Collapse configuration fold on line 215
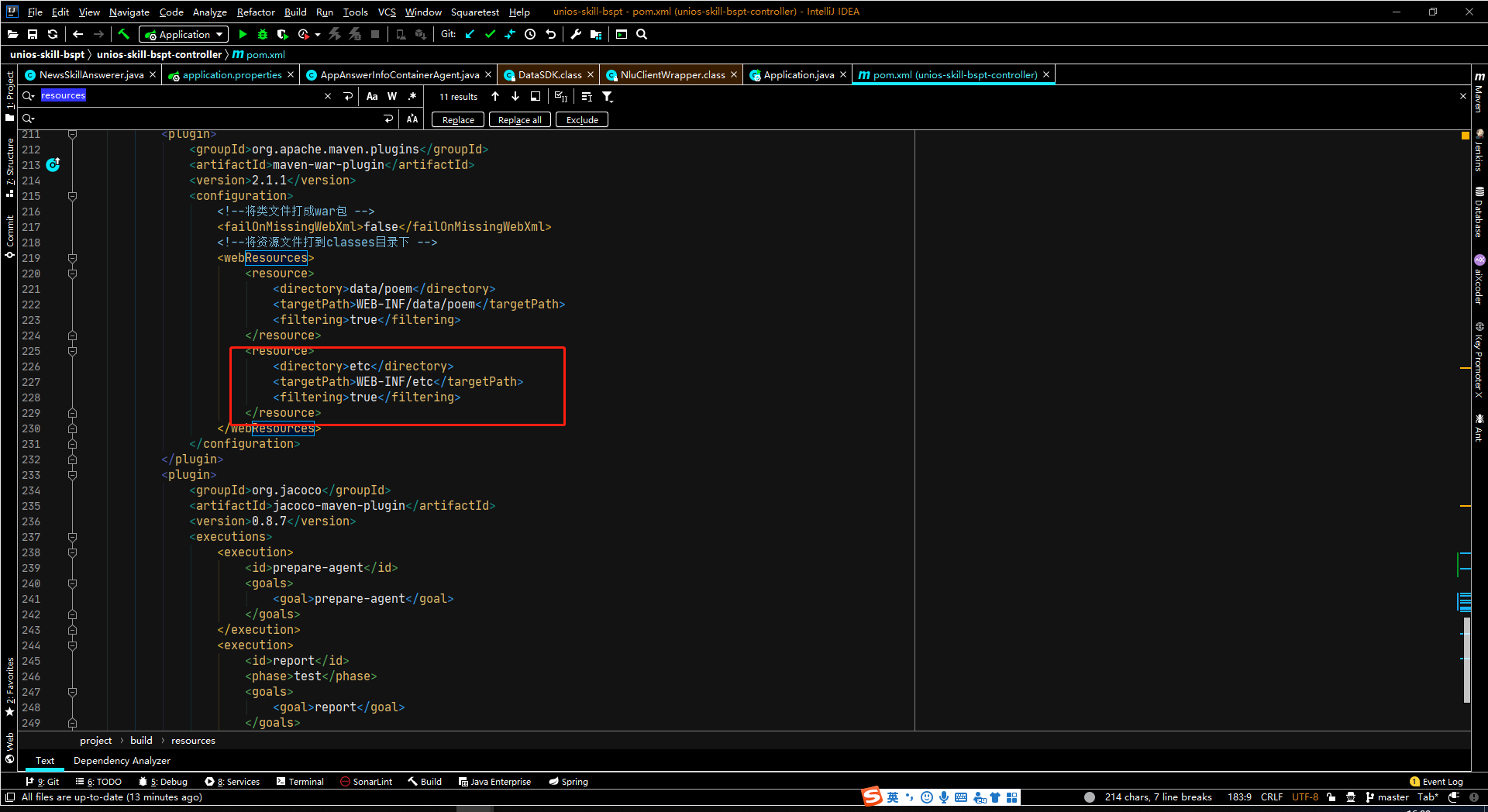Screen dimensions: 1488x812 72,196
